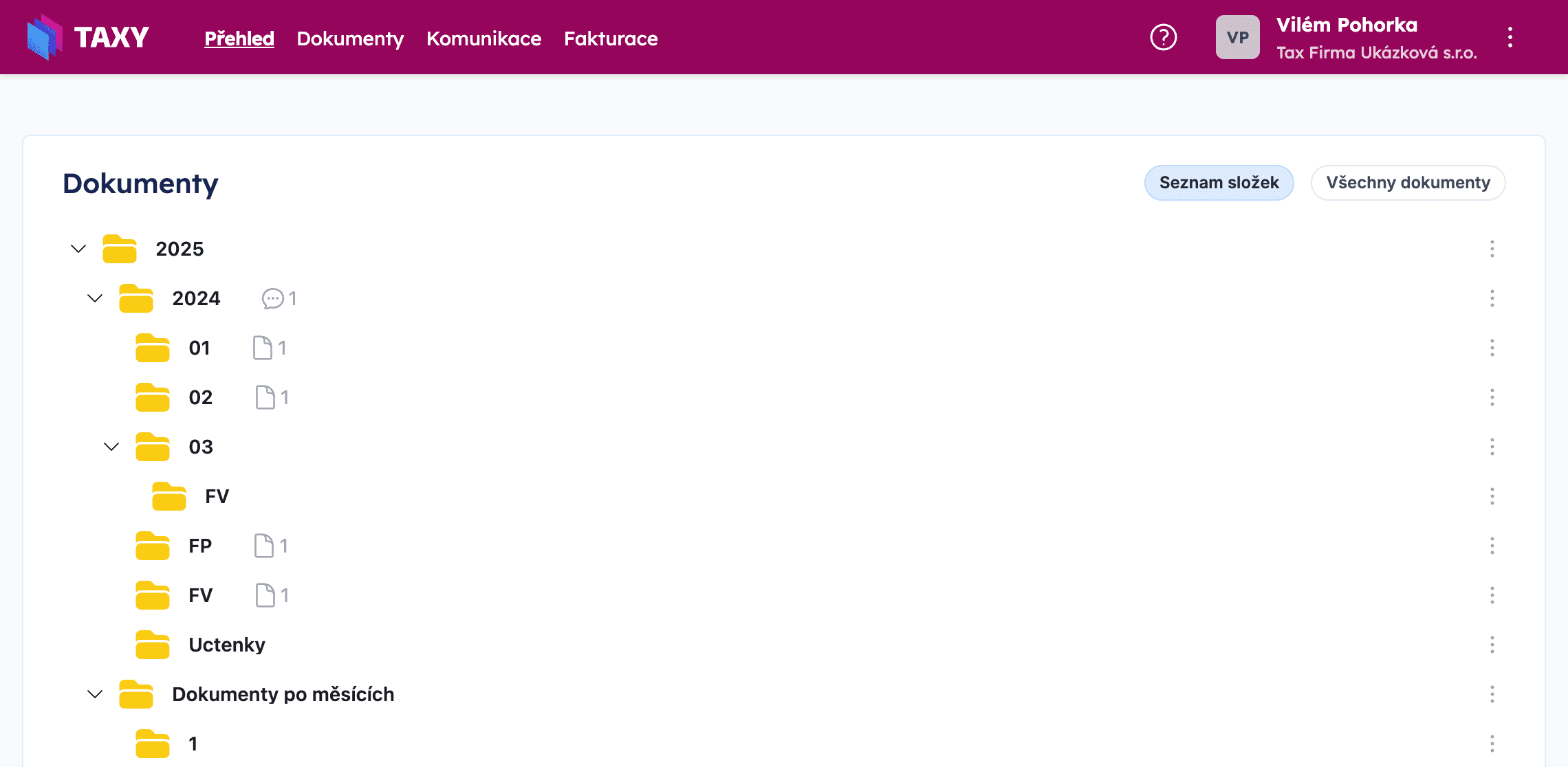Open the help icon in the top bar
This screenshot has width=1568, height=767.
point(1163,38)
